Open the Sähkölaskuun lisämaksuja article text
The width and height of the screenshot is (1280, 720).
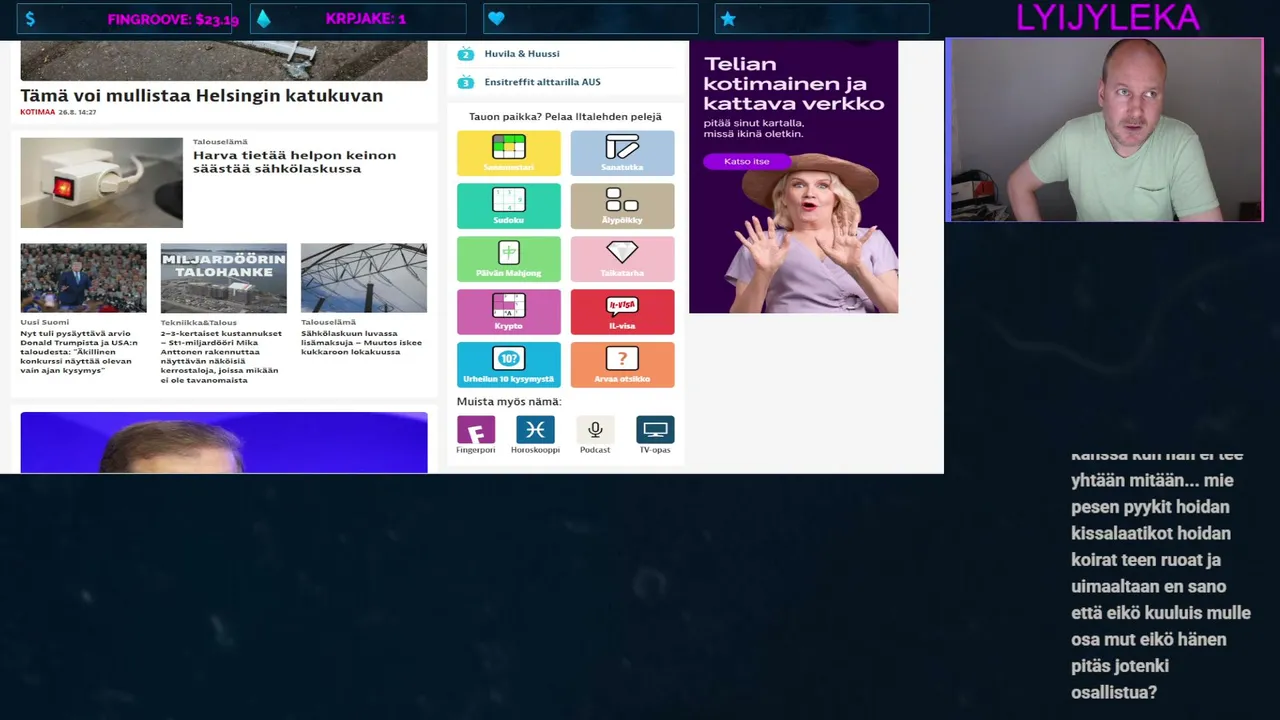click(361, 343)
